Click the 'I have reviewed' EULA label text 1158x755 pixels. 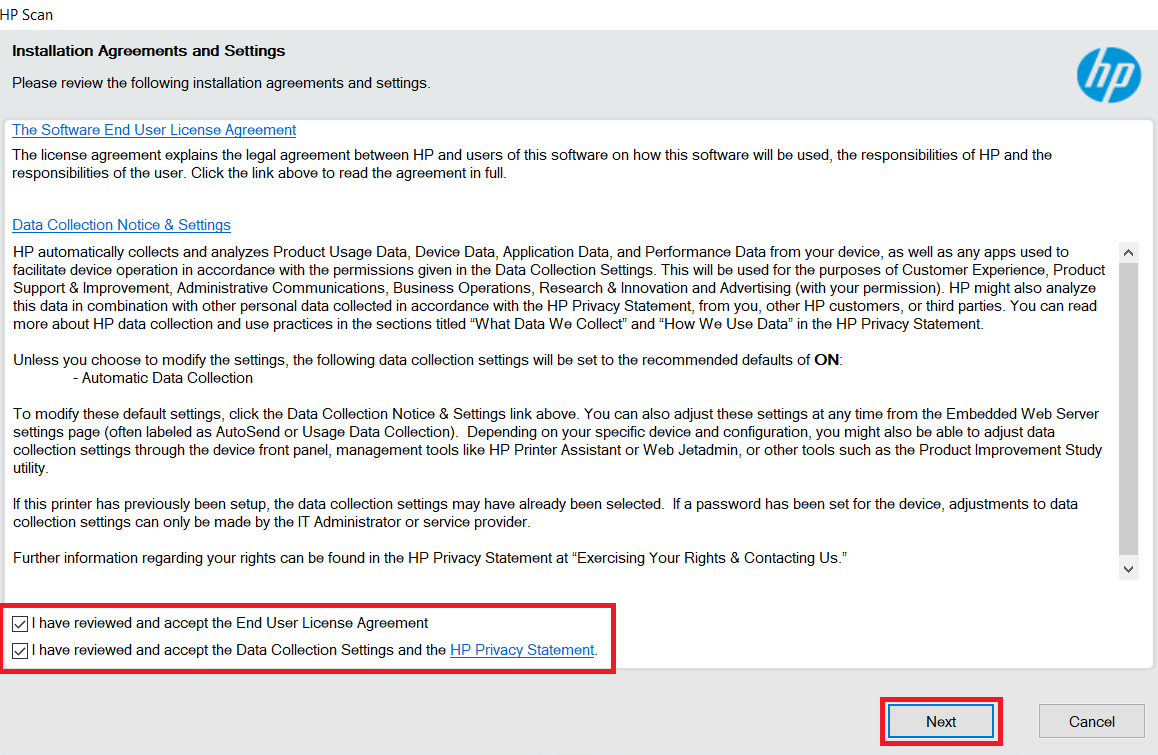[230, 623]
